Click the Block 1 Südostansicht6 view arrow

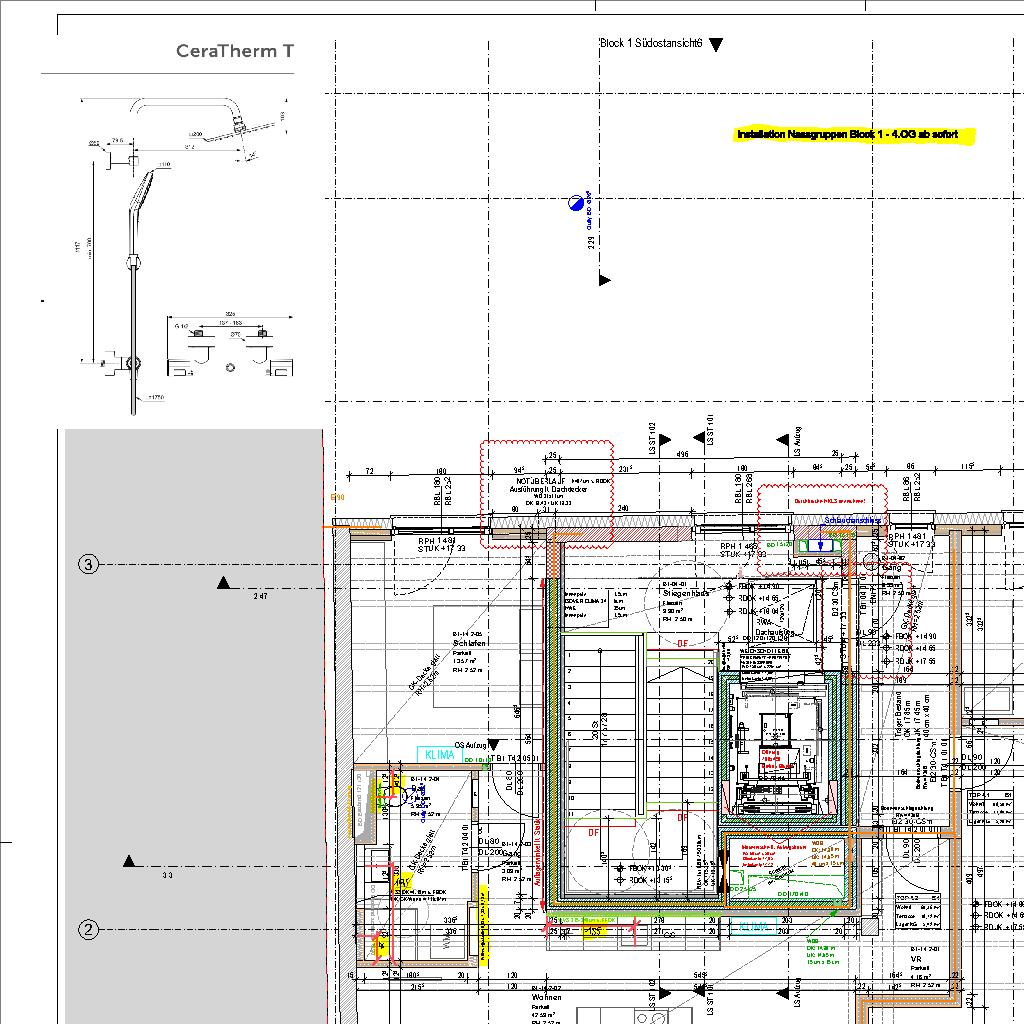(716, 44)
